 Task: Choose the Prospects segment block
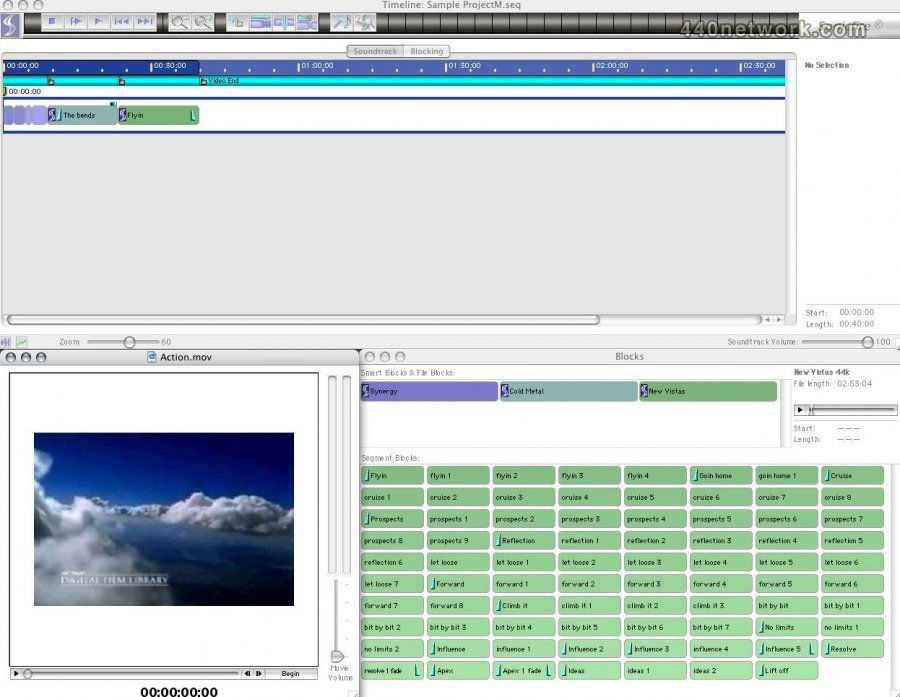[393, 519]
